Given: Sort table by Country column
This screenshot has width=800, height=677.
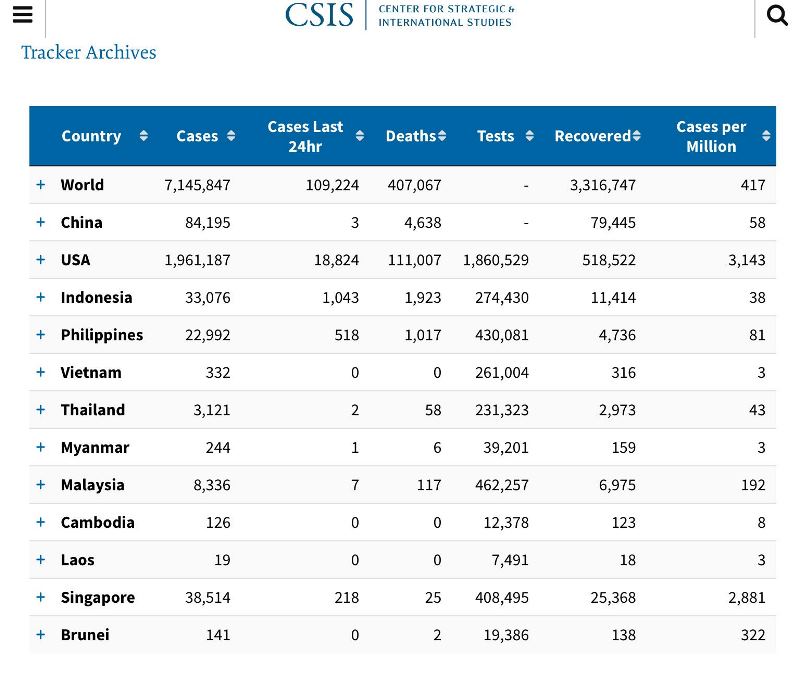Looking at the screenshot, I should click(x=103, y=136).
